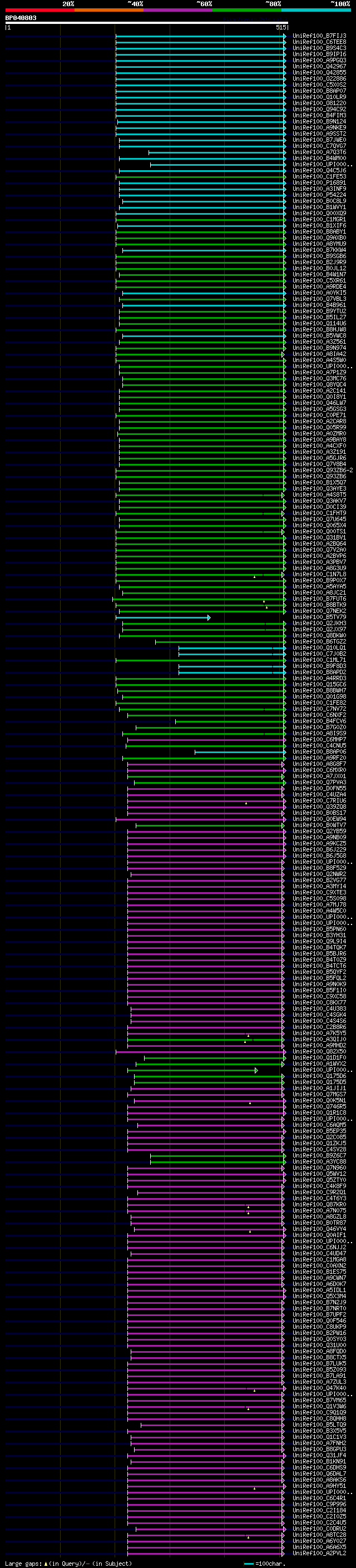Screen dimensions: 356x1568
Task: Open hit UniRef100_A9PGQ3
Action: tap(319, 60)
